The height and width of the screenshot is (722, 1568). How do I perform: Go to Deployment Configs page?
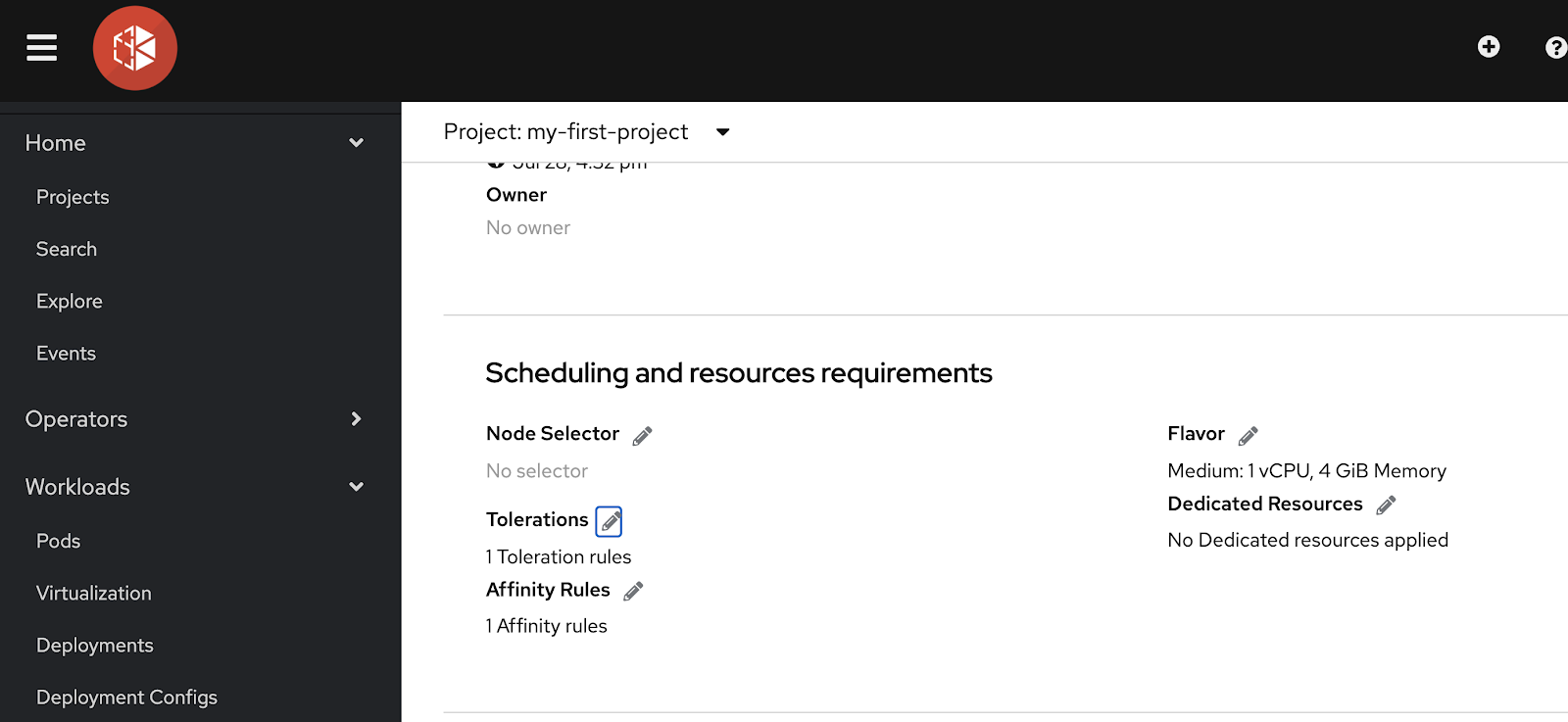tap(126, 697)
